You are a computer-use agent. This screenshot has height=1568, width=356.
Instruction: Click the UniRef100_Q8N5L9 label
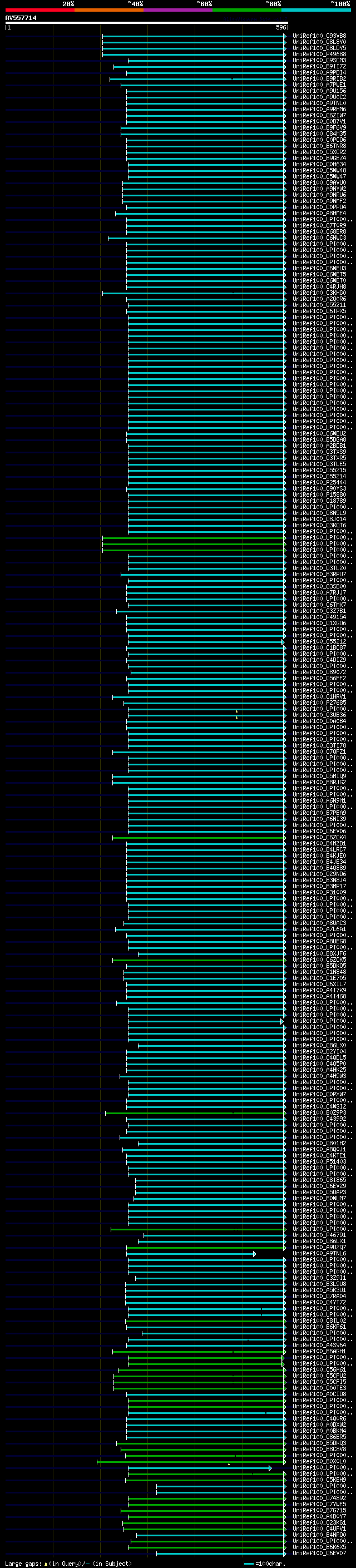pyautogui.click(x=319, y=513)
